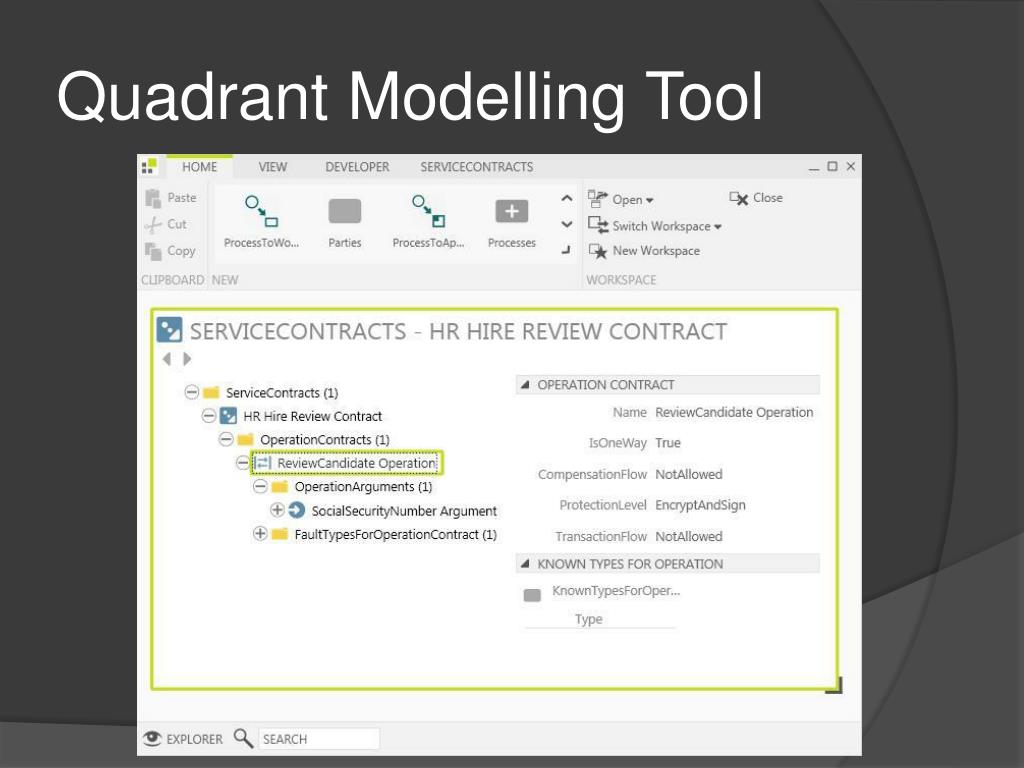Click the KnownTypesForOper... gray icon
The image size is (1024, 768).
532,595
